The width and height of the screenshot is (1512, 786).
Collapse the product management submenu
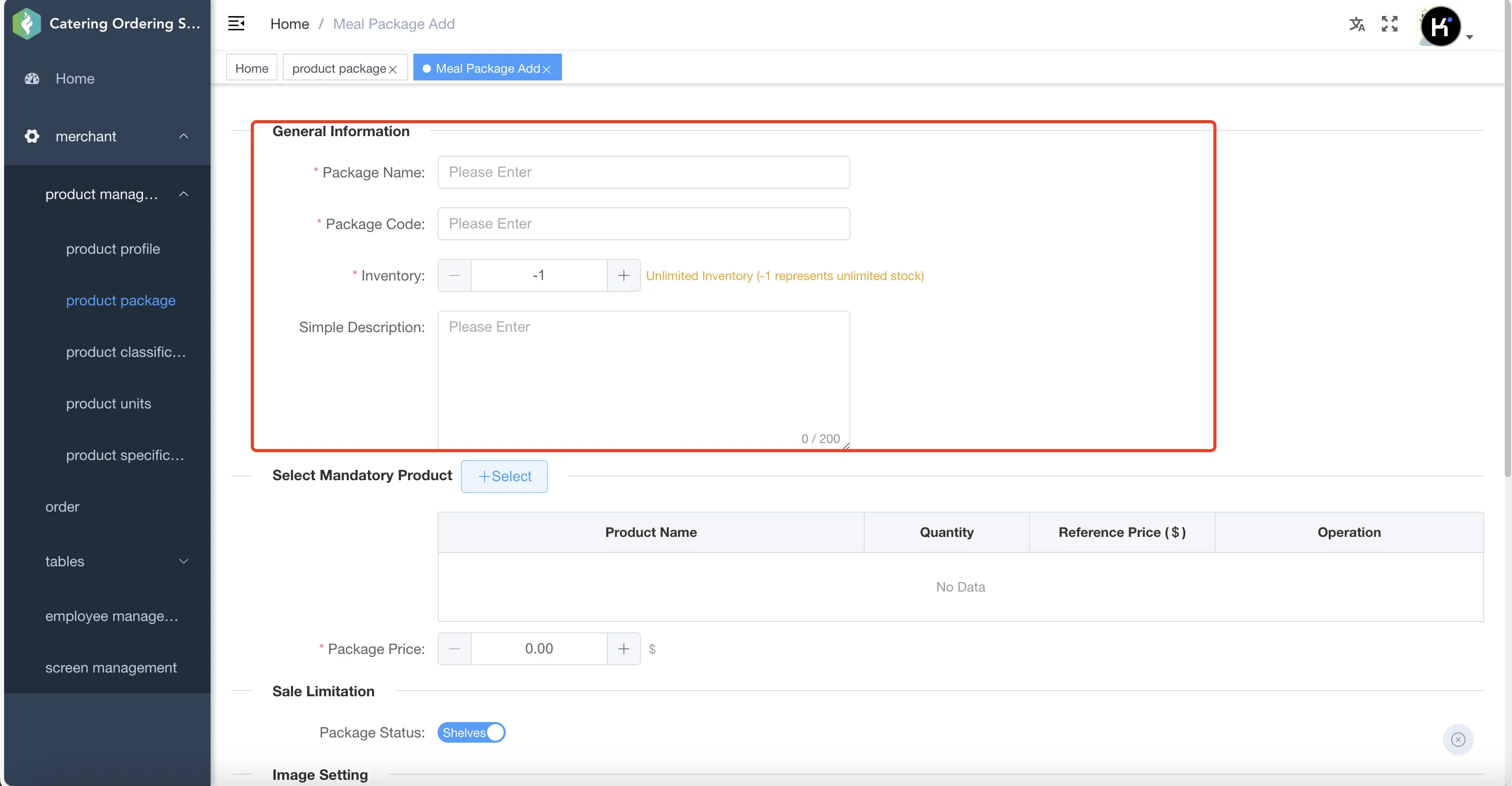pyautogui.click(x=184, y=193)
